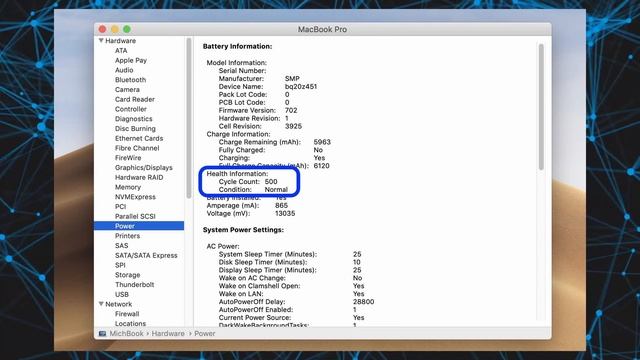Viewport: 640px width, 360px height.
Task: Select Thunderbolt in the sidebar
Action: [134, 285]
